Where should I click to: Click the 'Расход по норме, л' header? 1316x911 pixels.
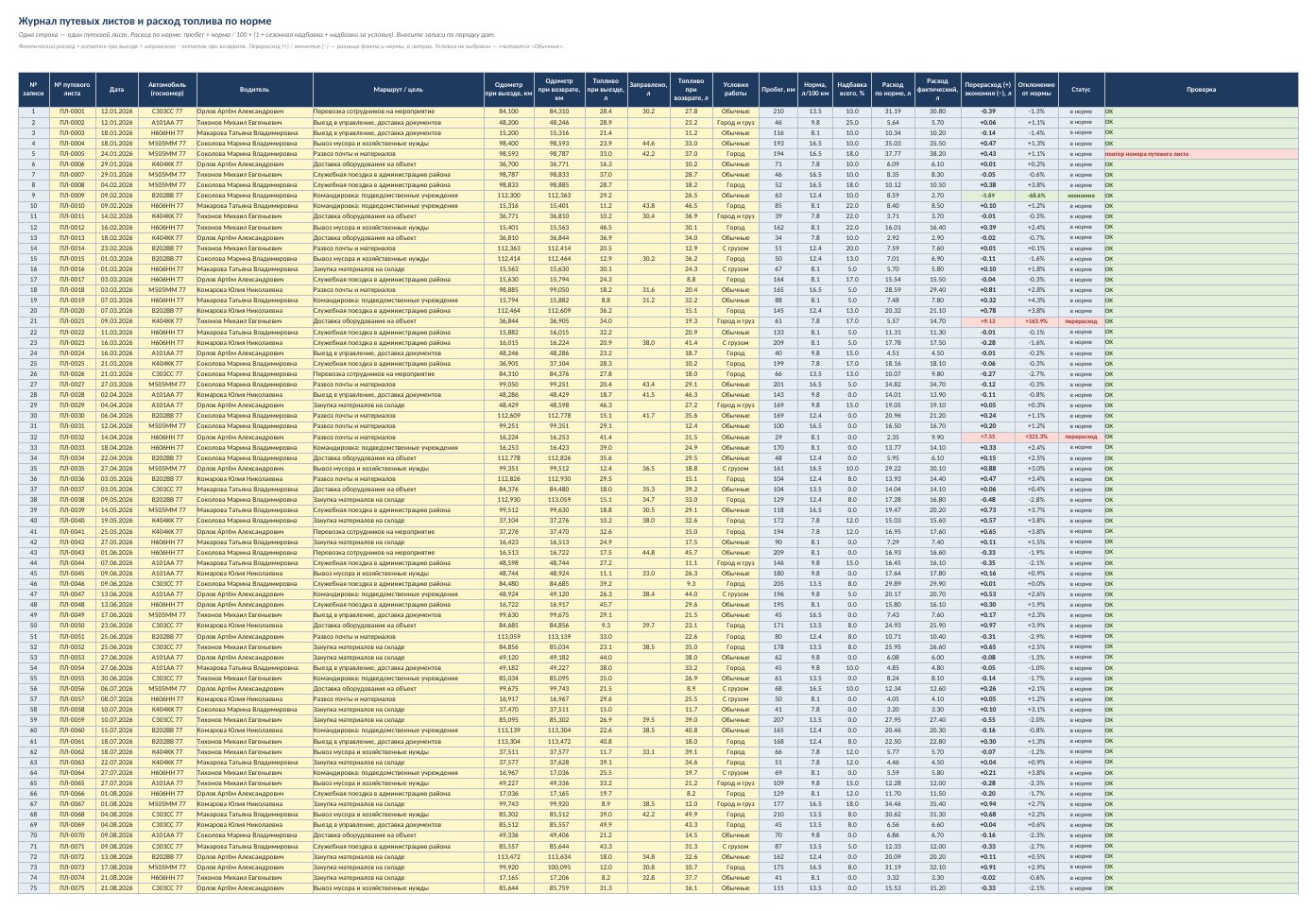click(893, 90)
